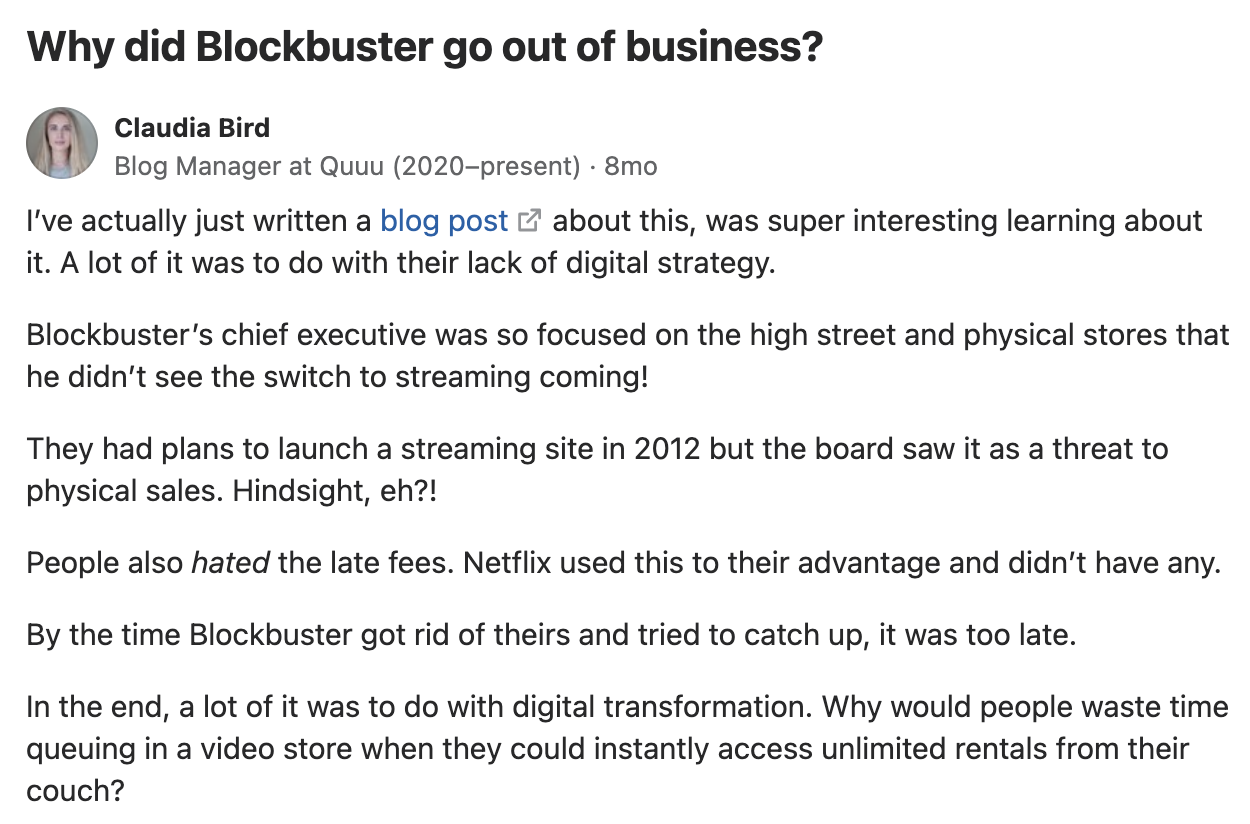Image resolution: width=1250 pixels, height=824 pixels.
Task: Click the paragraph starting "Blockbuster's chief executive"
Action: click(x=628, y=357)
